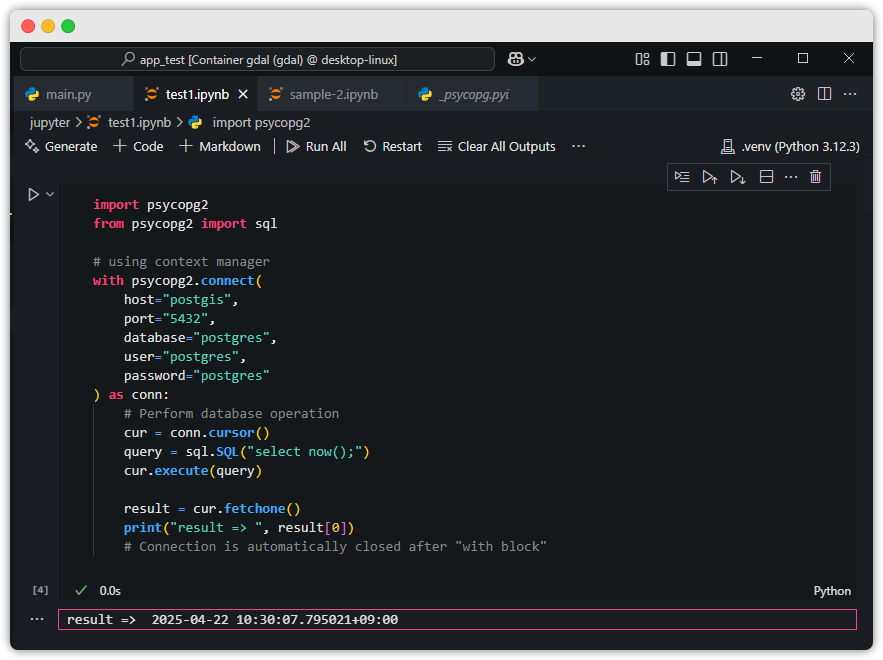Viewport: 883px width, 660px height.
Task: Click port="5432" line
Action: (170, 319)
